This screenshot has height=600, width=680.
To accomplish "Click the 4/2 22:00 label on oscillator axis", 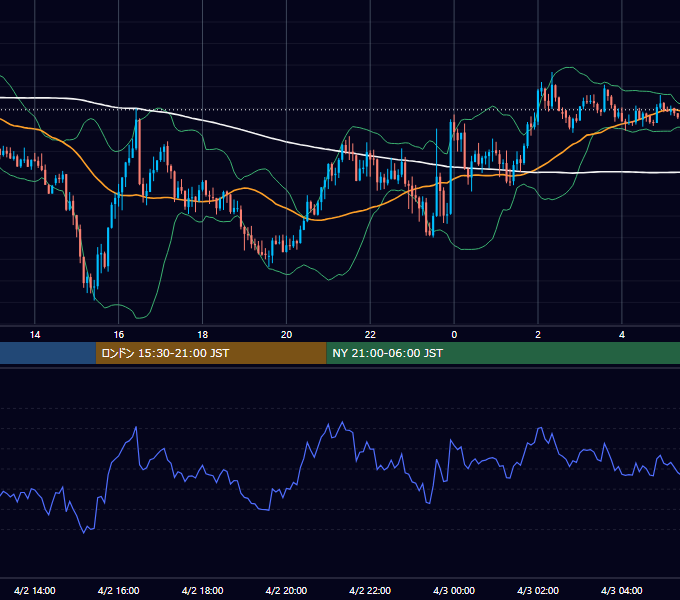I will (x=370, y=590).
